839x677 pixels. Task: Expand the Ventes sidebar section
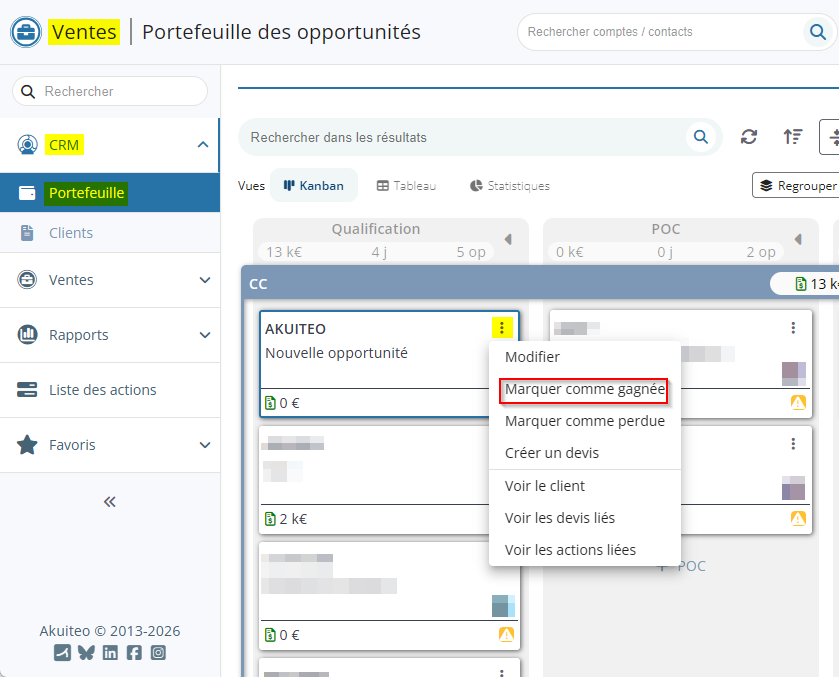pos(204,280)
